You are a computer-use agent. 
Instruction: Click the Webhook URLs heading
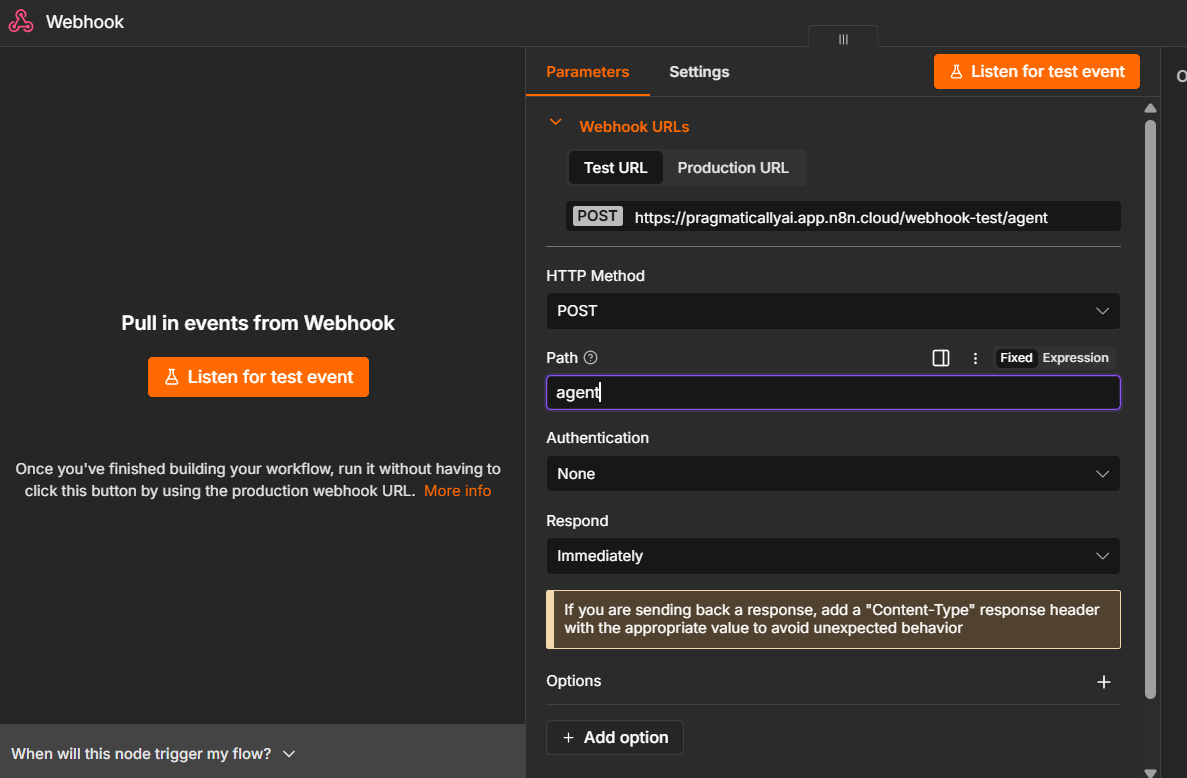(634, 127)
